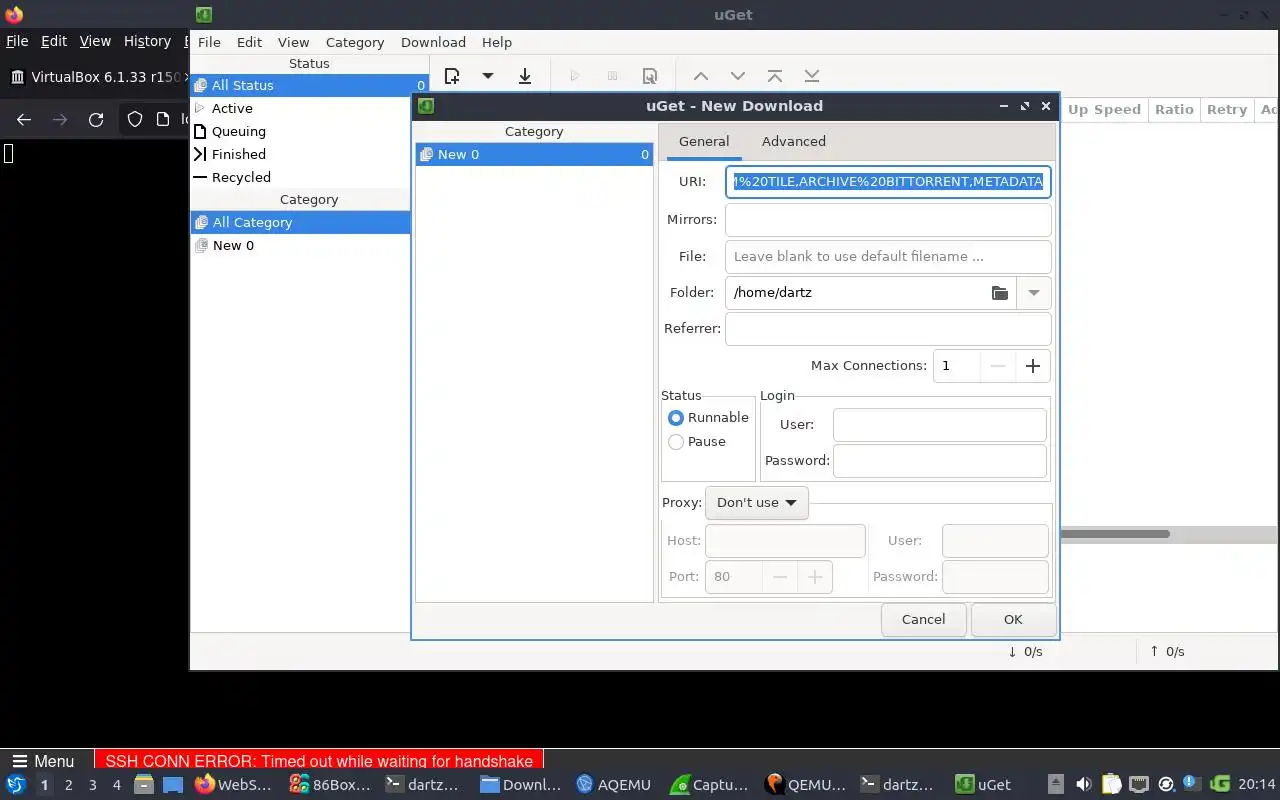Click the horizontal scrollbar in download list

tap(1115, 534)
